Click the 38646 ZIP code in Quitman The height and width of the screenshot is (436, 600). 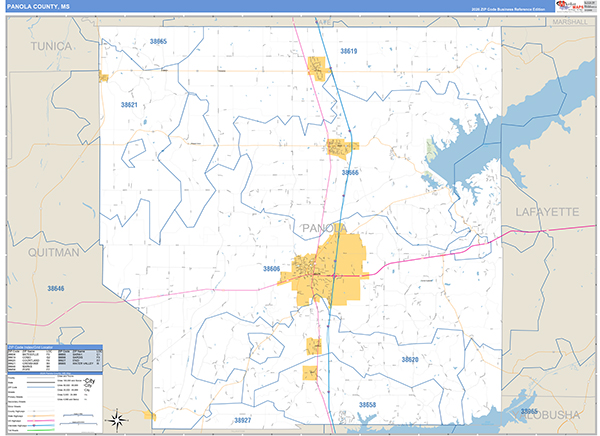pos(56,289)
